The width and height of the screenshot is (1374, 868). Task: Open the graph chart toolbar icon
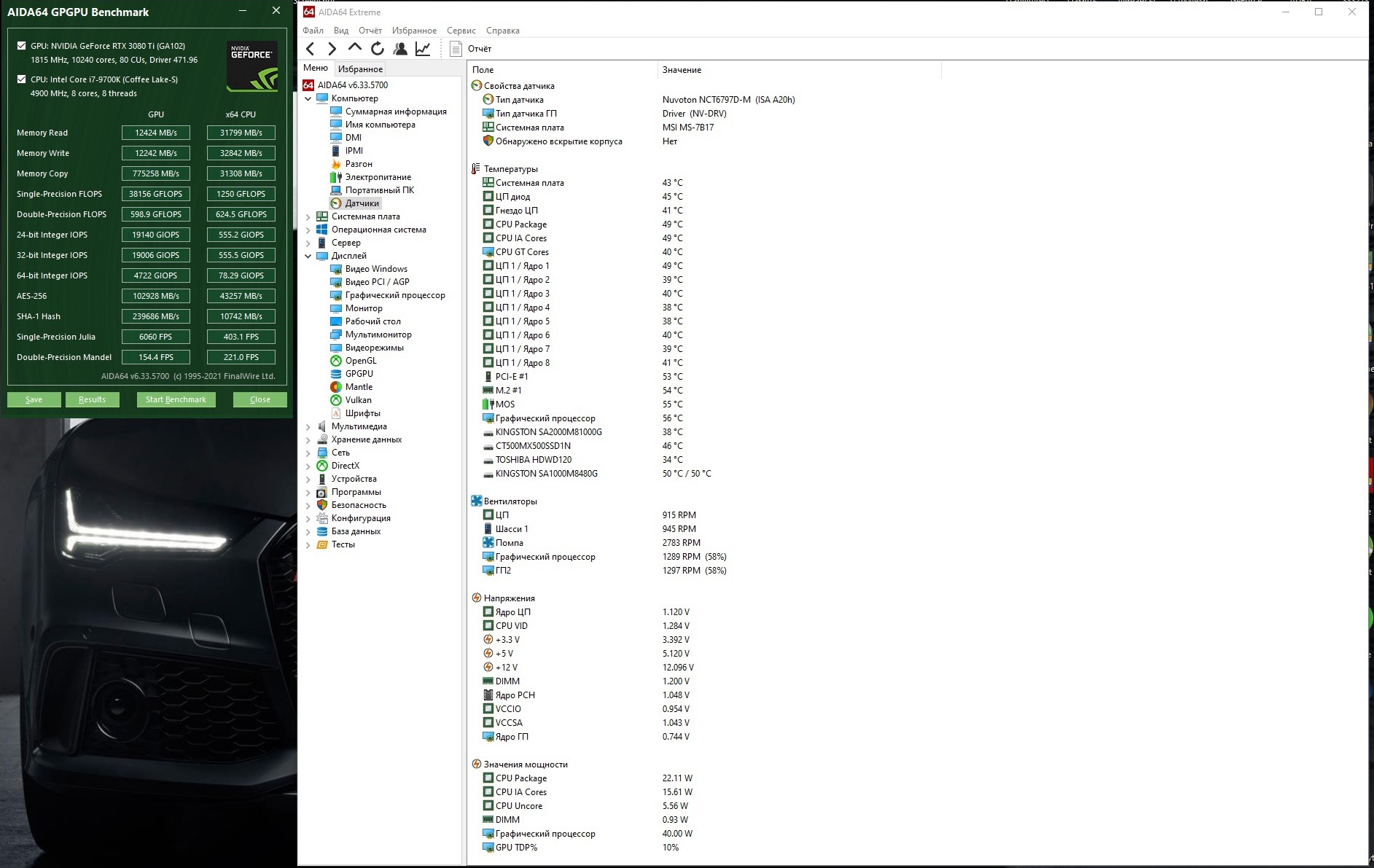click(x=423, y=49)
